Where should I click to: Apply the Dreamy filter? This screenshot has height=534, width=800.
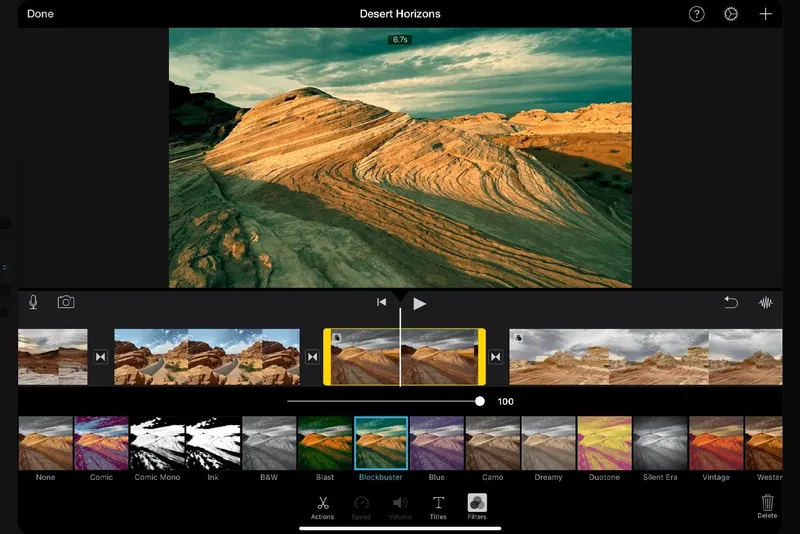[548, 443]
